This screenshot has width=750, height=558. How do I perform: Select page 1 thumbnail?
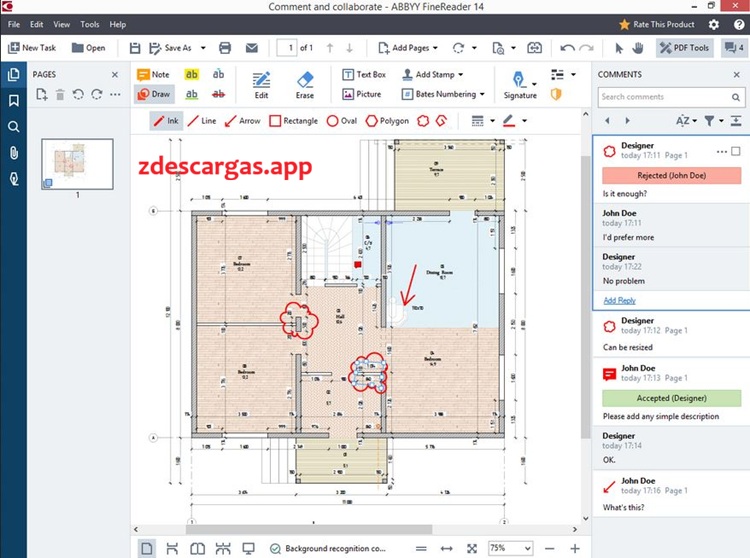click(77, 164)
